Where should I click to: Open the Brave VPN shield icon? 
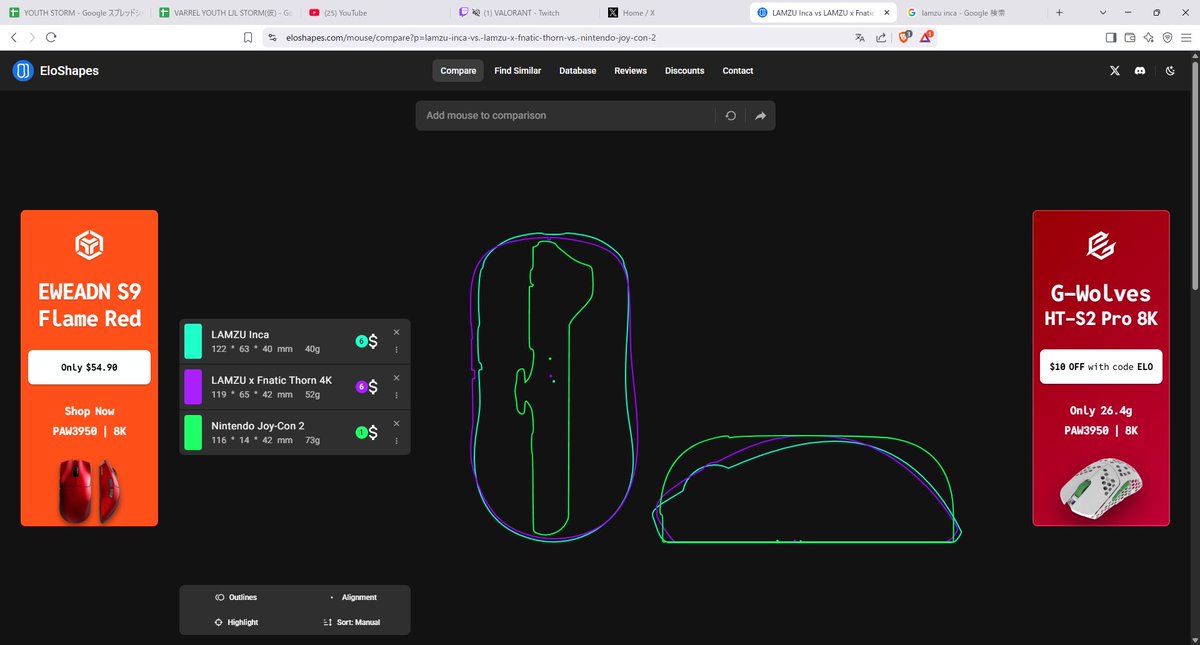1167,37
